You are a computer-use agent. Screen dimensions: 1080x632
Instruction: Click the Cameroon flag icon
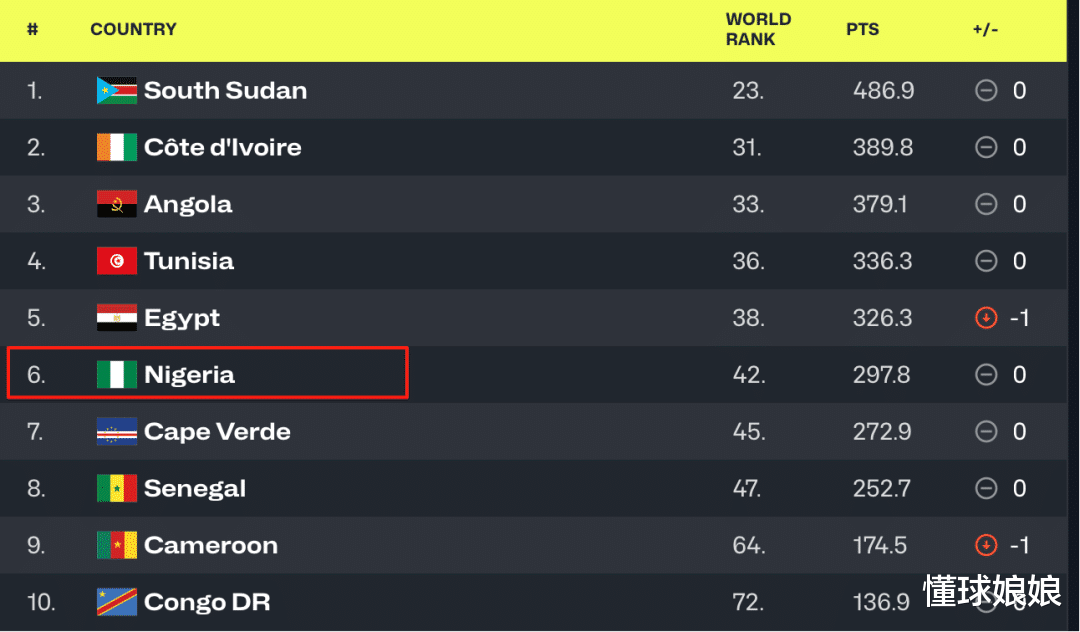tap(116, 545)
